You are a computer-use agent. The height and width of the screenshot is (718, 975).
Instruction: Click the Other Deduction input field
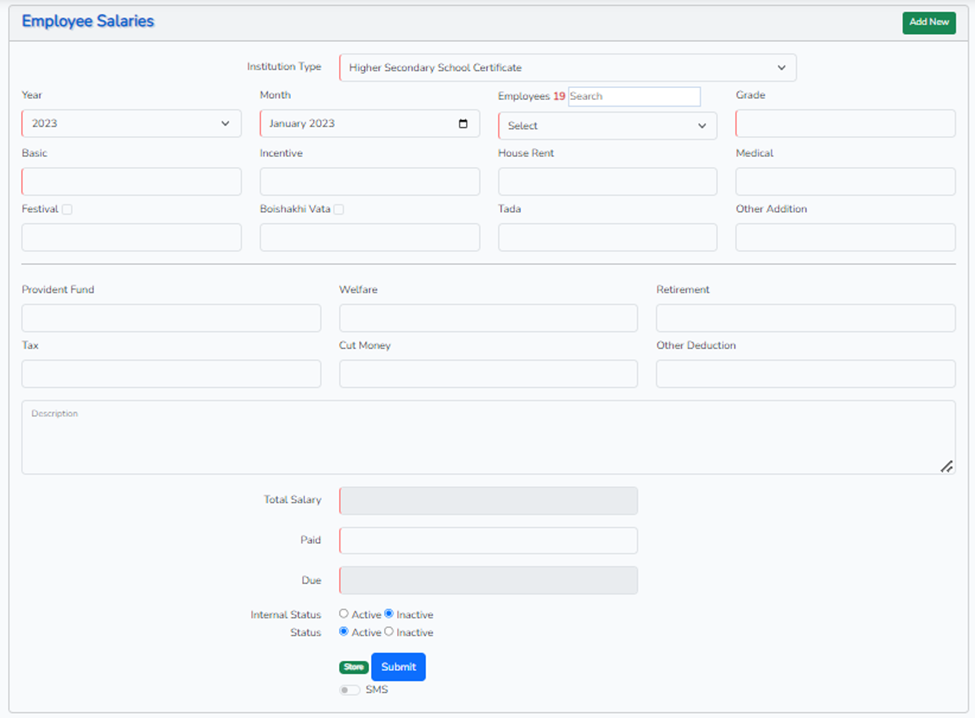tap(806, 374)
